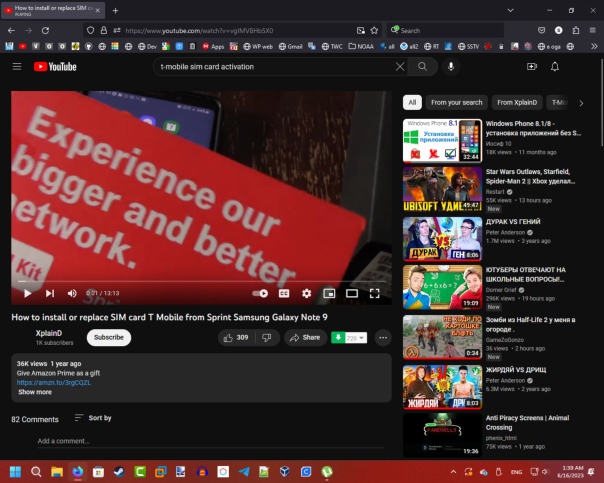Image resolution: width=604 pixels, height=483 pixels.
Task: Toggle the autoplay switch
Action: [x=260, y=293]
